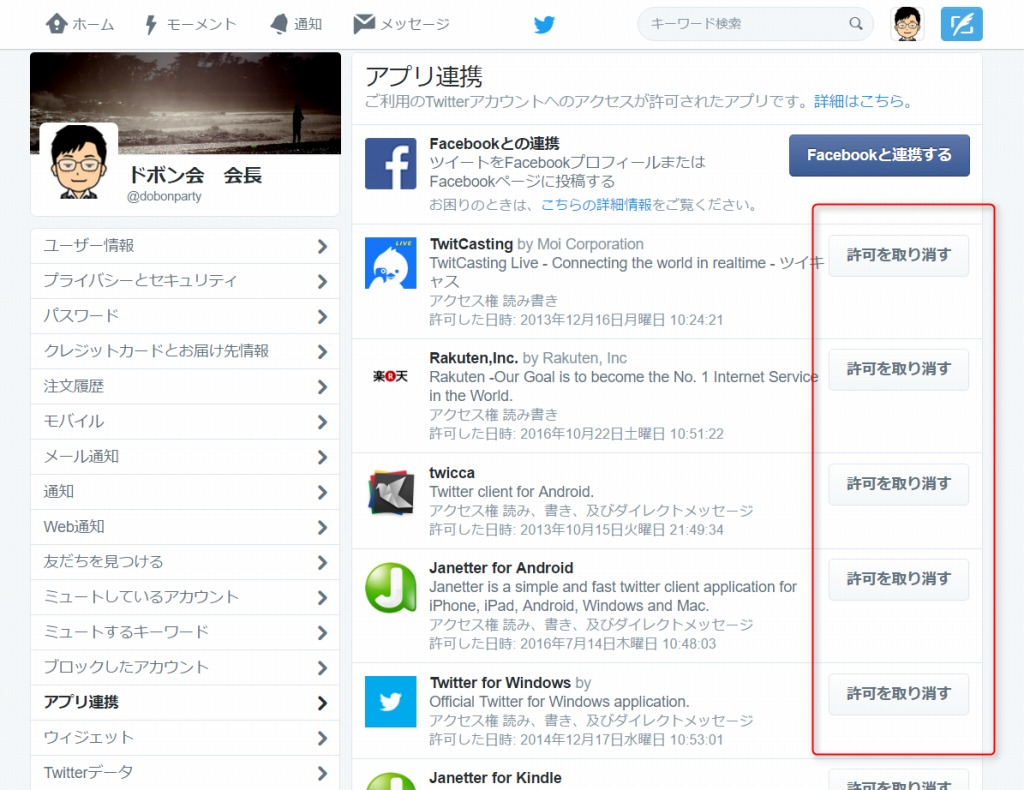This screenshot has width=1024, height=790.
Task: Click the Rakuten app logo
Action: tap(391, 376)
